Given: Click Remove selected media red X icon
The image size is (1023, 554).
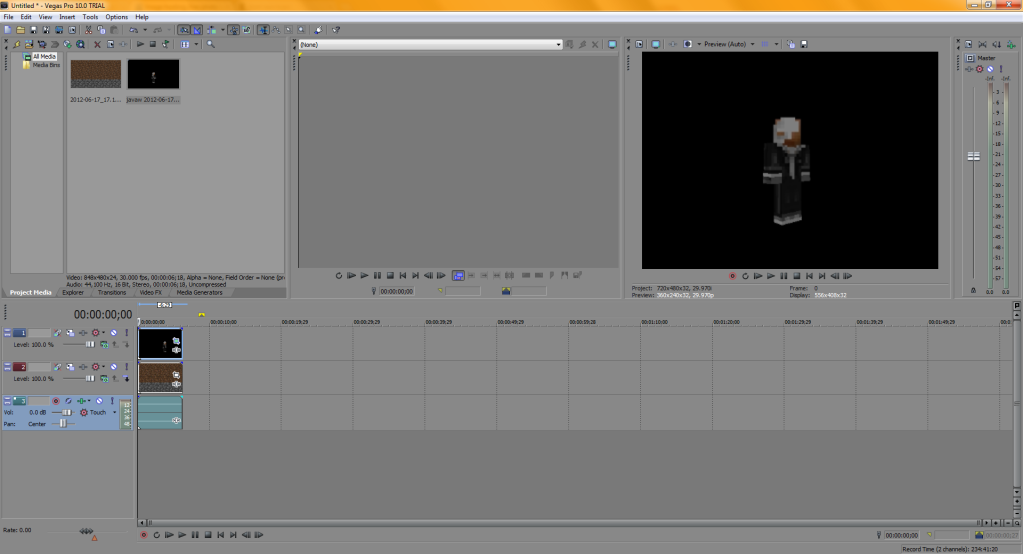Looking at the screenshot, I should point(97,44).
